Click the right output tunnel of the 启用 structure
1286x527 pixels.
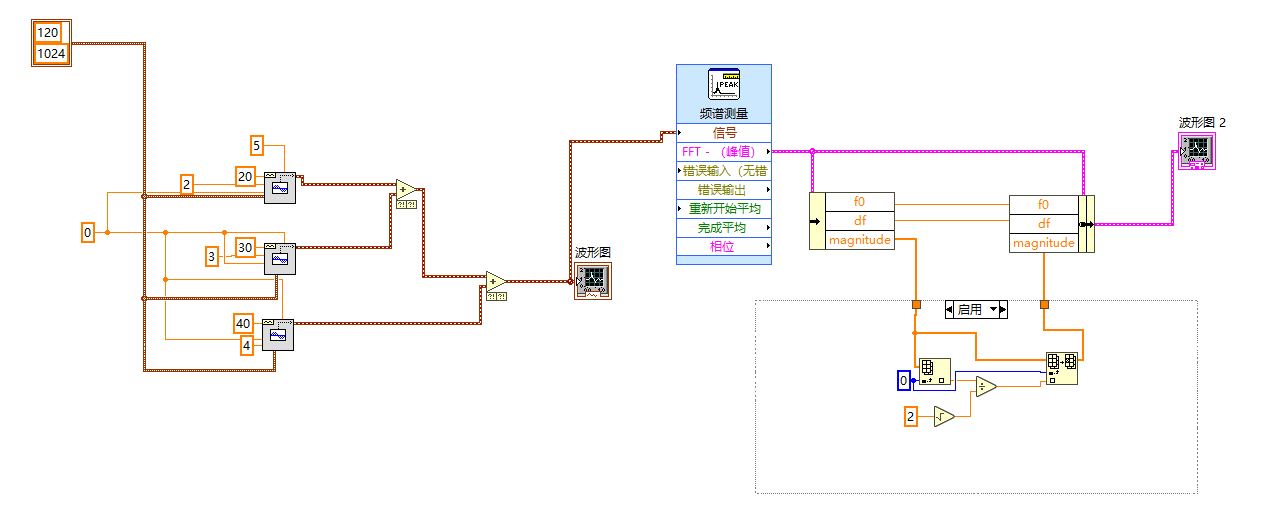click(x=1045, y=304)
